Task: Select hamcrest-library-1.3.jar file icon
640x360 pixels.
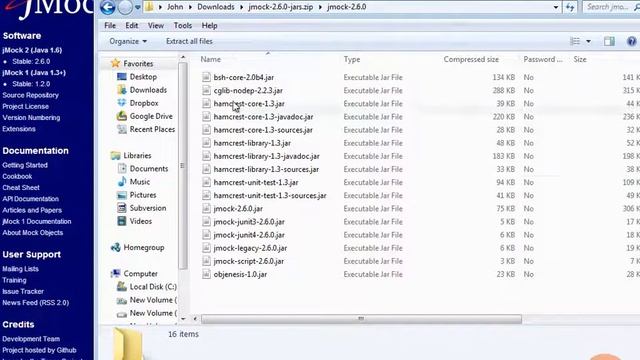Action: coord(206,143)
